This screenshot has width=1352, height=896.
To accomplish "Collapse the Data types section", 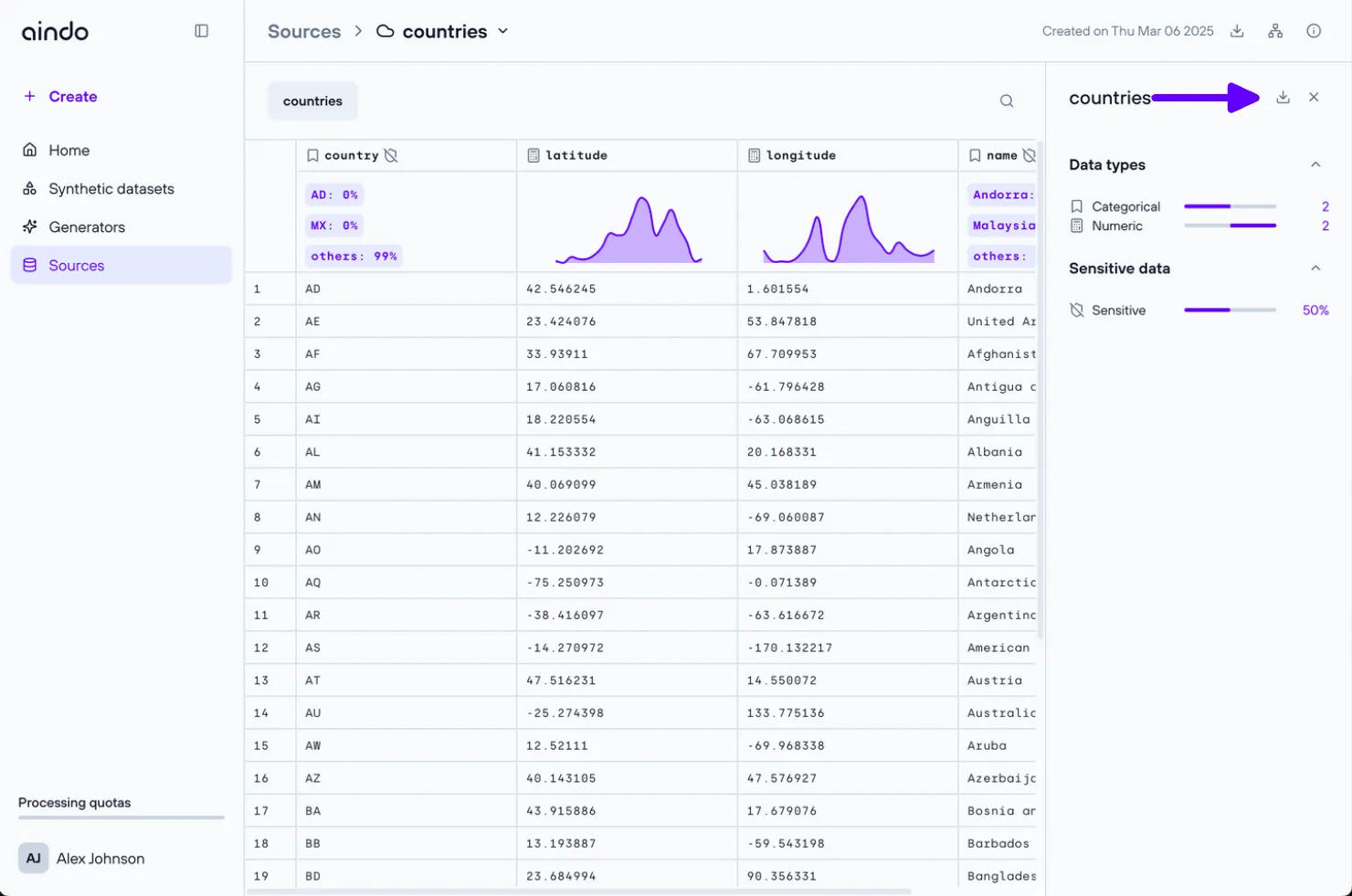I will point(1315,164).
